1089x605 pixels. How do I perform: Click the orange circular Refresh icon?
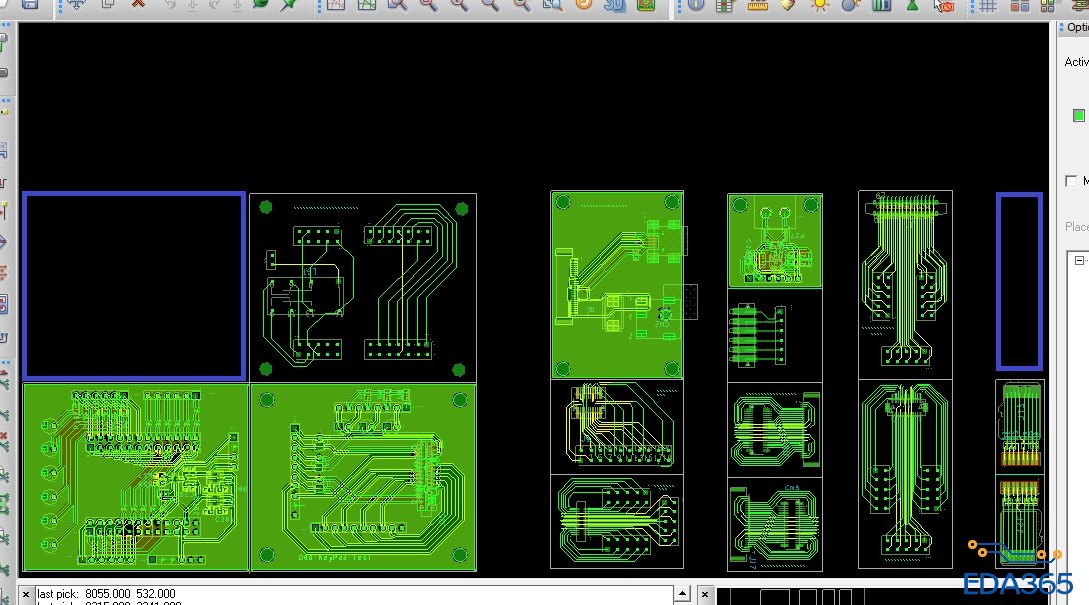tap(584, 3)
